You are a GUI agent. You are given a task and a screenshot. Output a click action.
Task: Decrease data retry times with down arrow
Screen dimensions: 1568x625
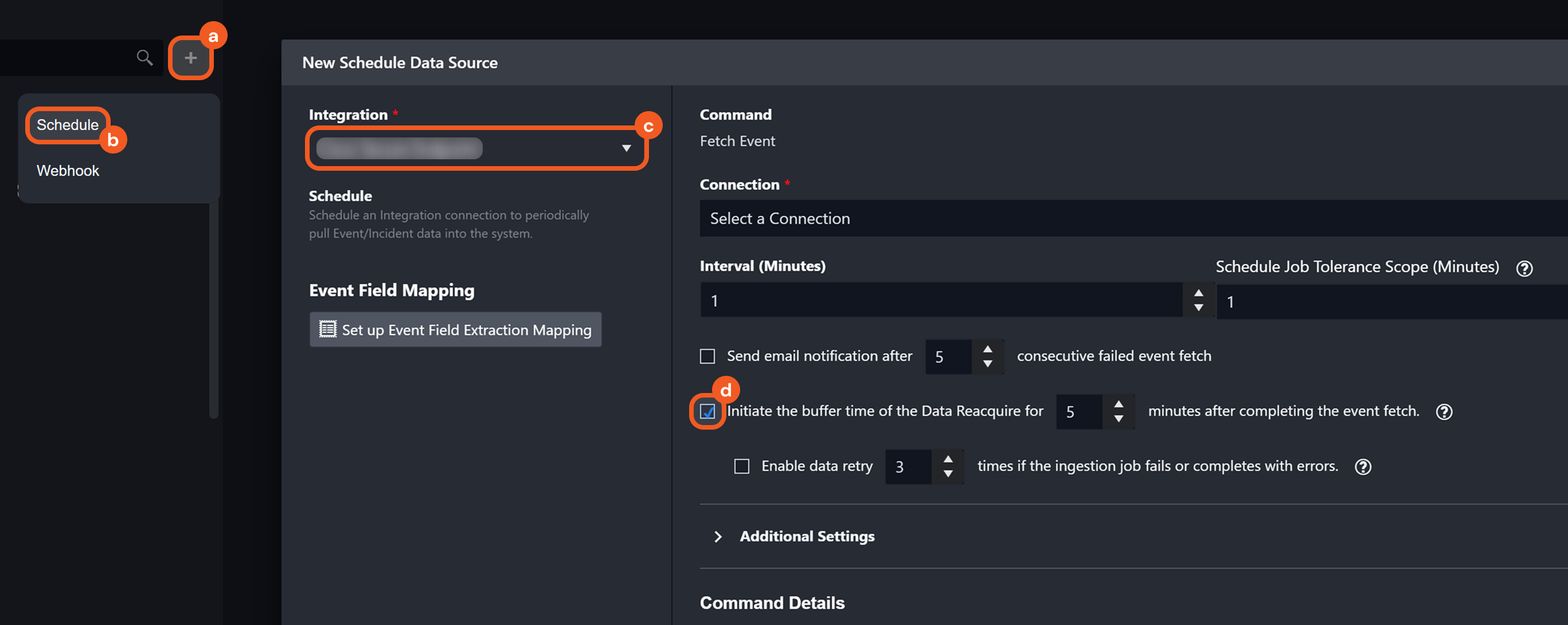click(x=948, y=474)
